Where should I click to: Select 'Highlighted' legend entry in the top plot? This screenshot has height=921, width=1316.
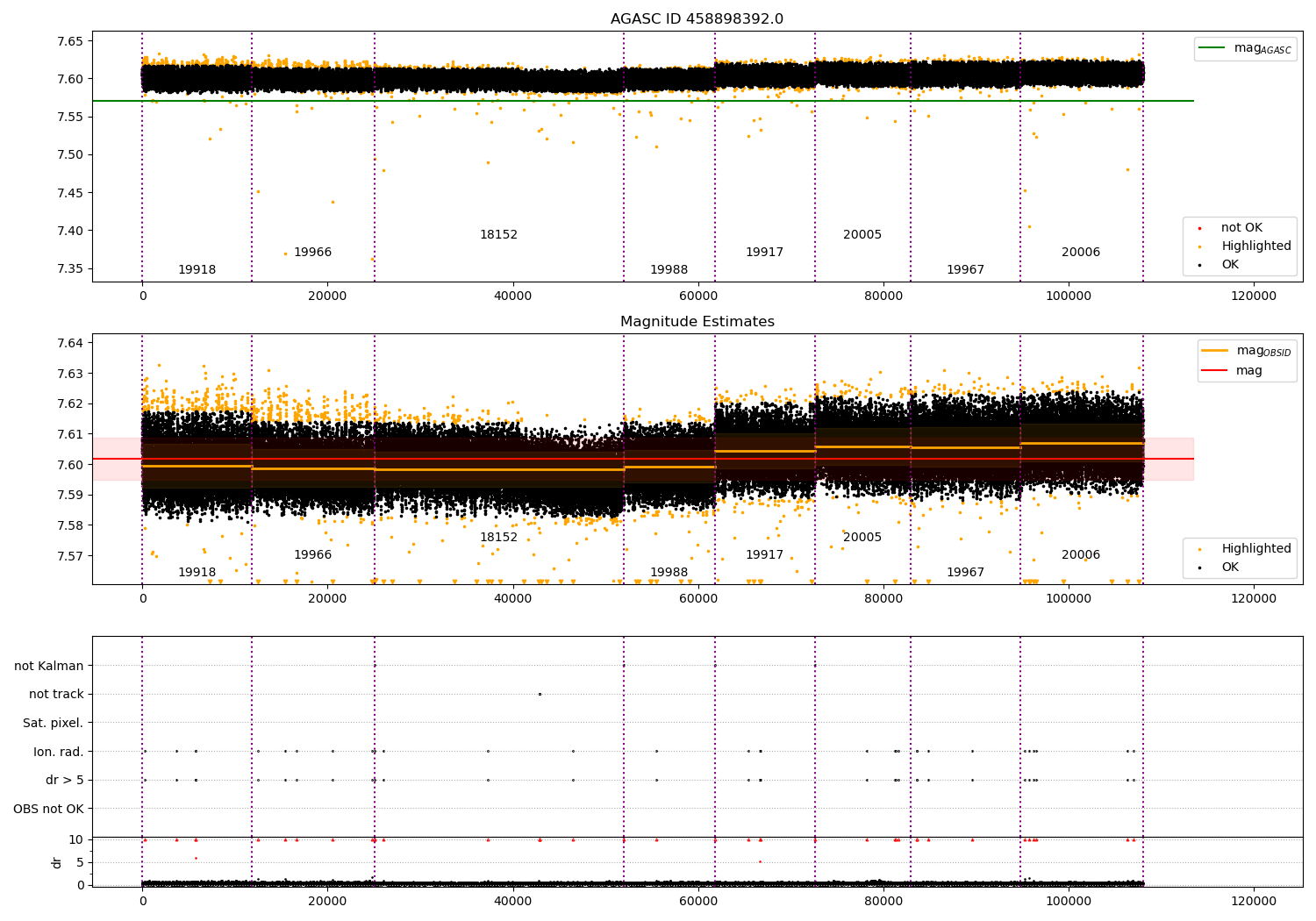[1255, 246]
